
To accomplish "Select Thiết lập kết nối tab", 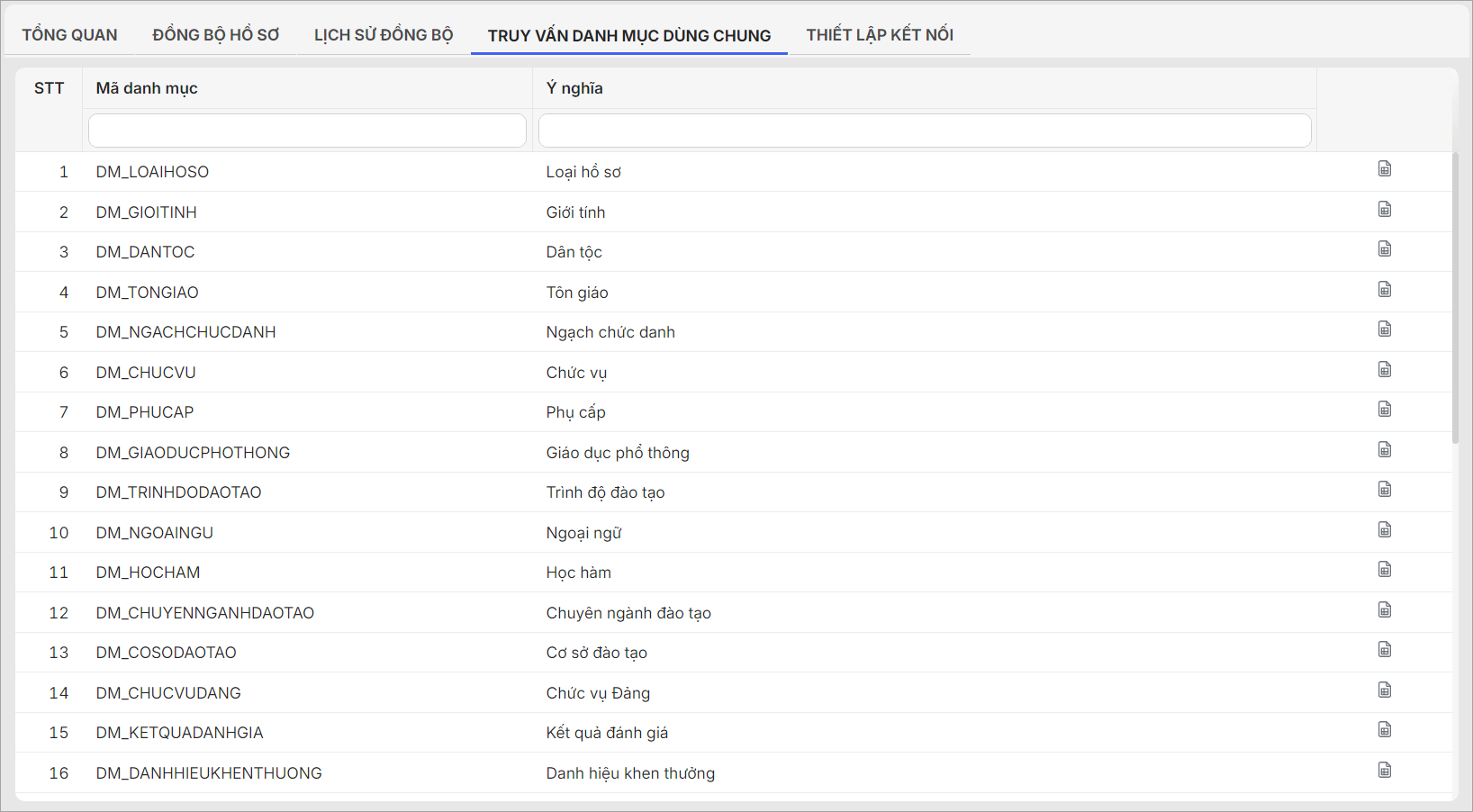I will 879,35.
